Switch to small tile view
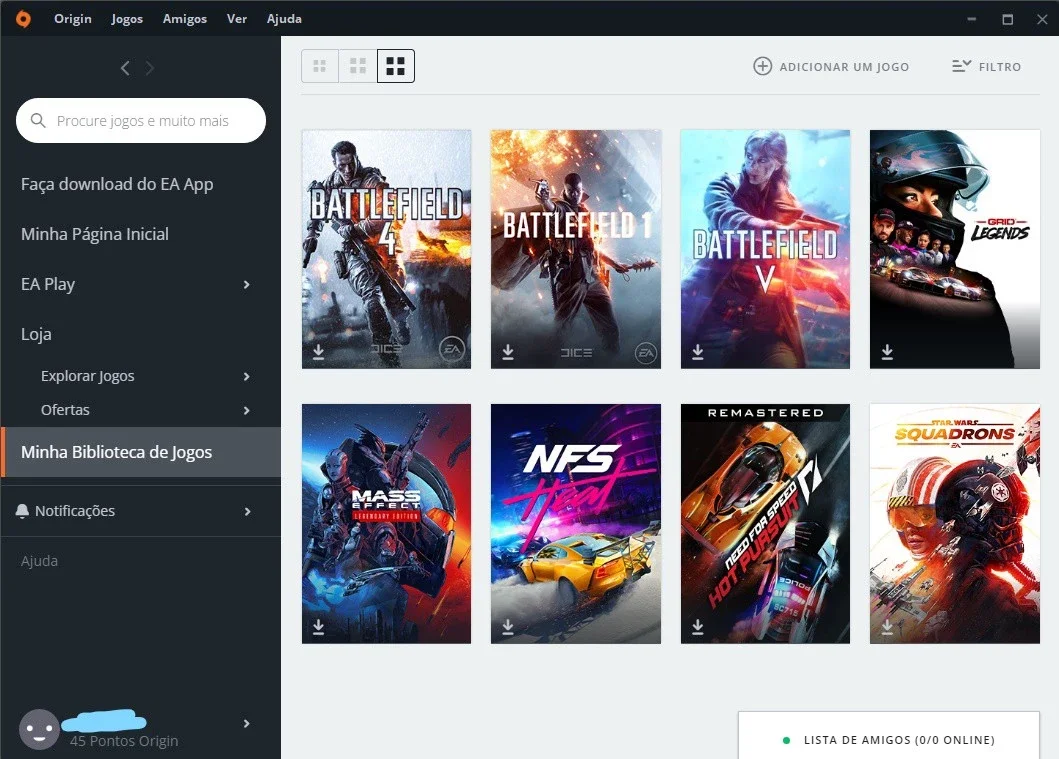 pos(319,66)
